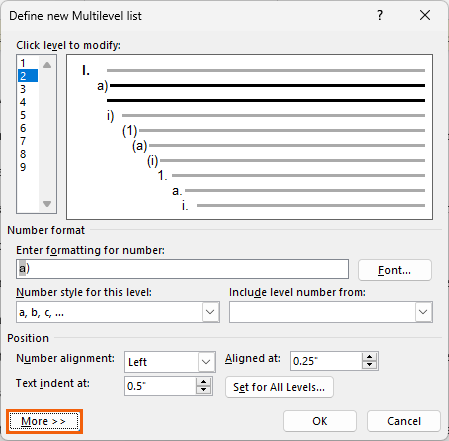Choose level 9 in the level list
This screenshot has height=441, width=449.
[x=28, y=167]
